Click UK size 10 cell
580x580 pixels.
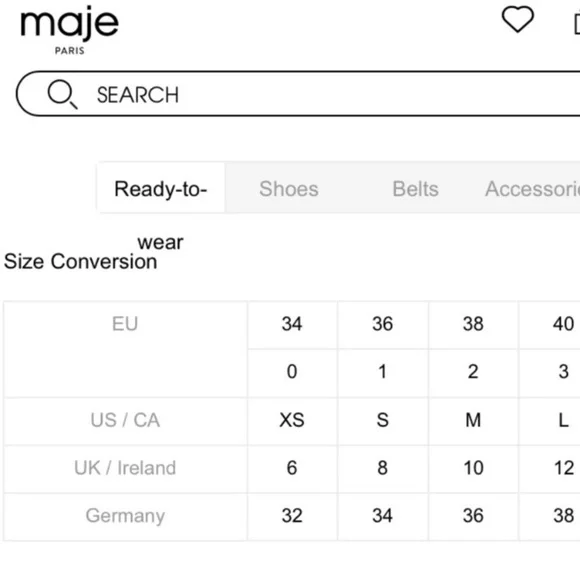pos(473,468)
